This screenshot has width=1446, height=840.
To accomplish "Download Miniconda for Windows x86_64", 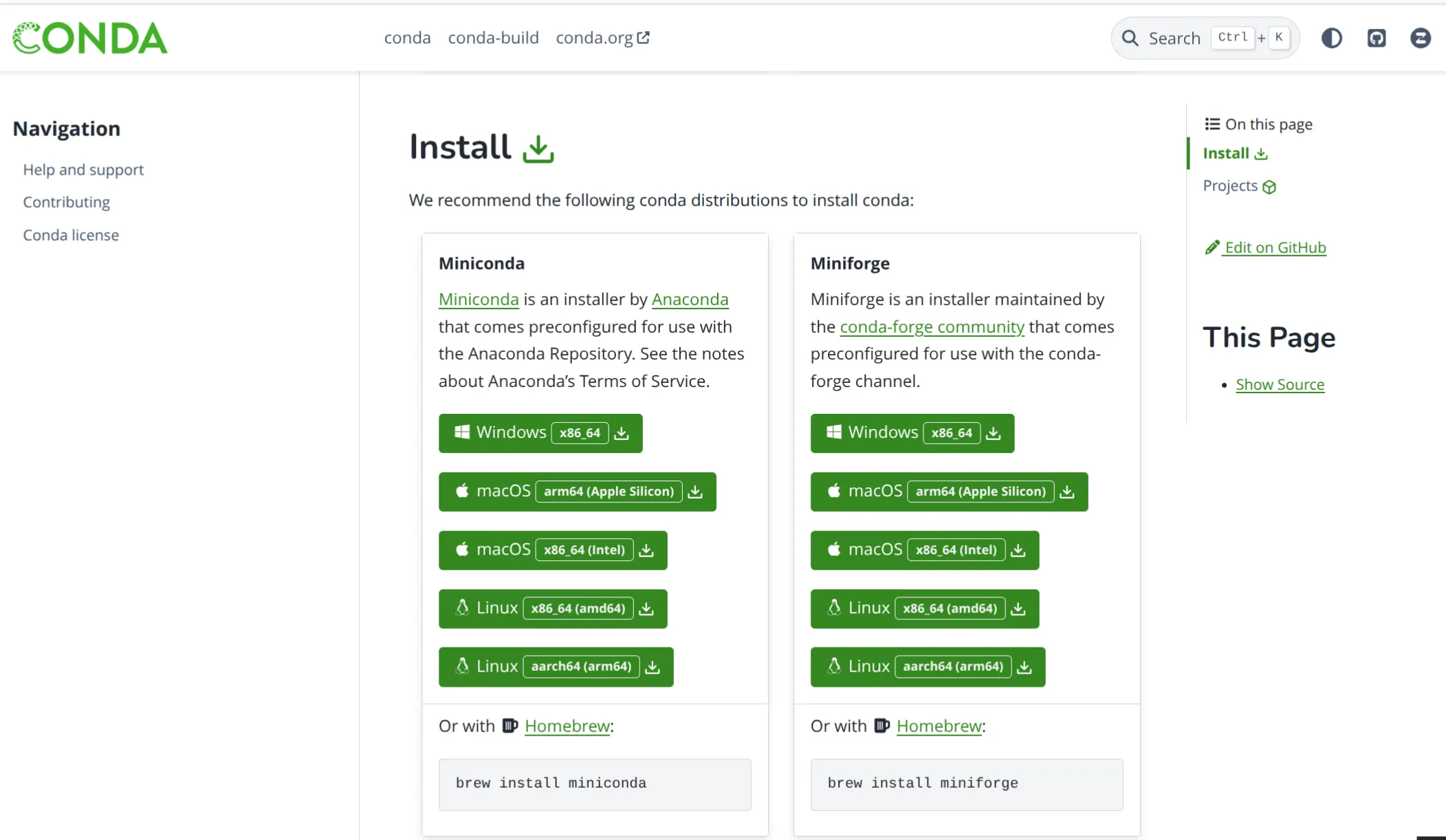I will [540, 433].
